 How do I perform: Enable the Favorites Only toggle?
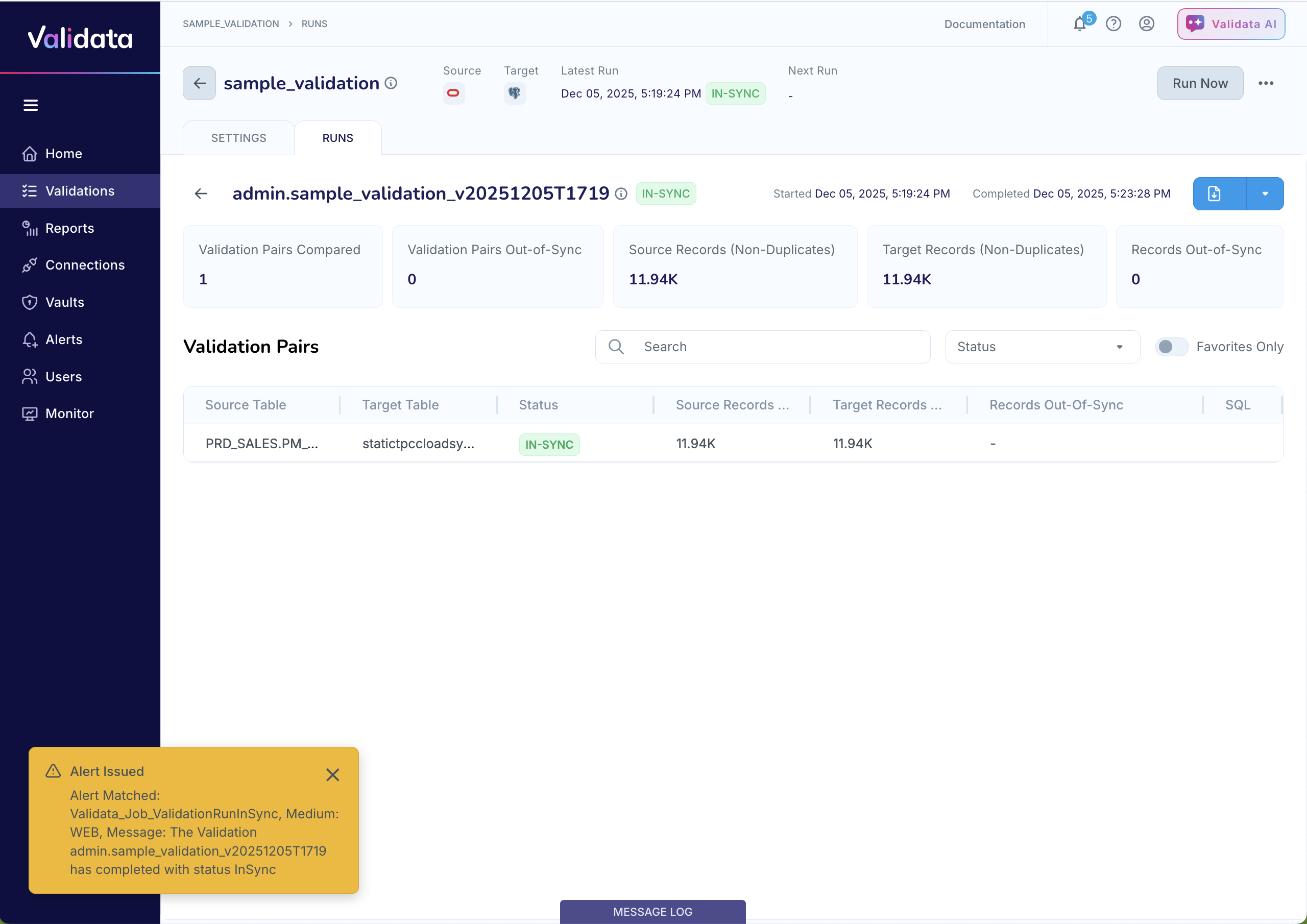[x=1171, y=346]
